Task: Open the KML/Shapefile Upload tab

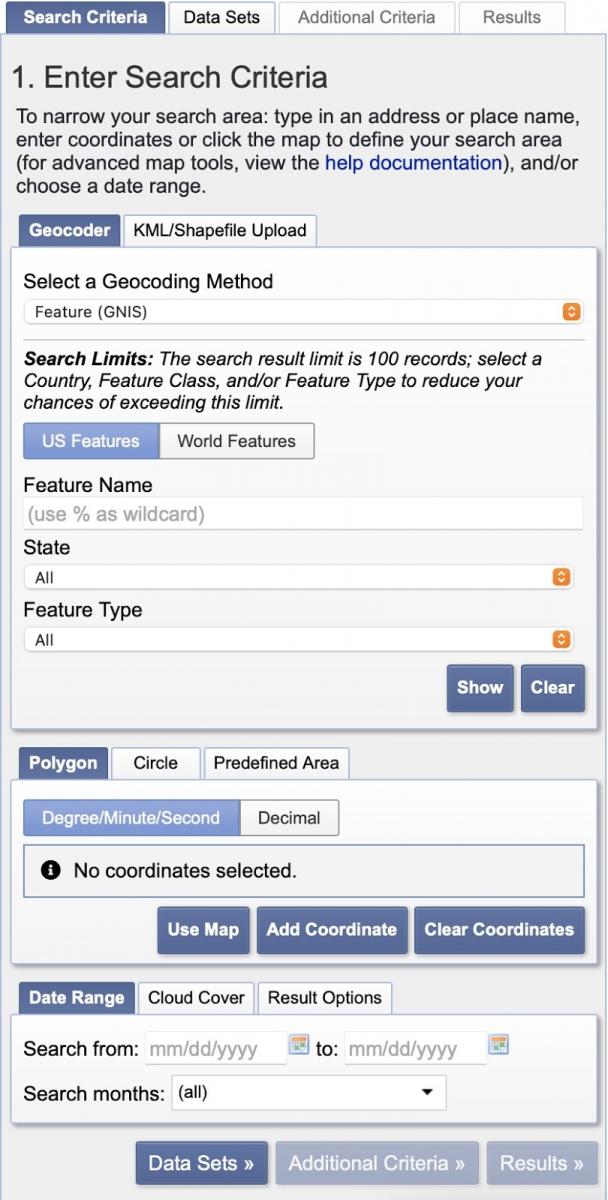Action: [x=220, y=230]
